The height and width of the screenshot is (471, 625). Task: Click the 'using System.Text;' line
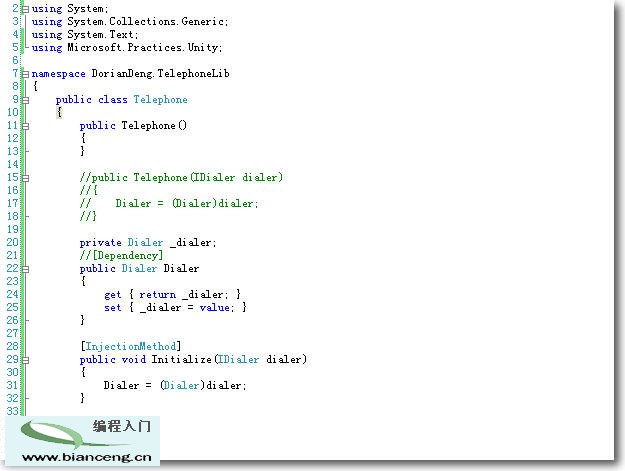click(x=85, y=35)
